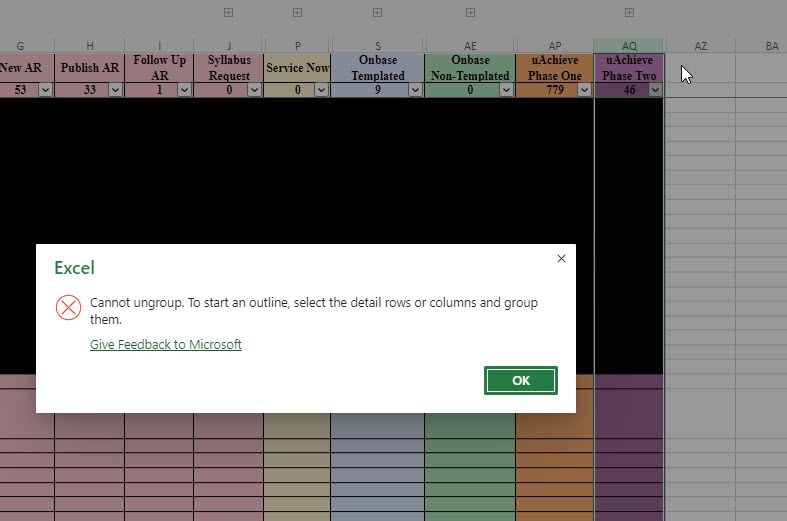Select column S header
The width and height of the screenshot is (787, 521).
[x=378, y=46]
